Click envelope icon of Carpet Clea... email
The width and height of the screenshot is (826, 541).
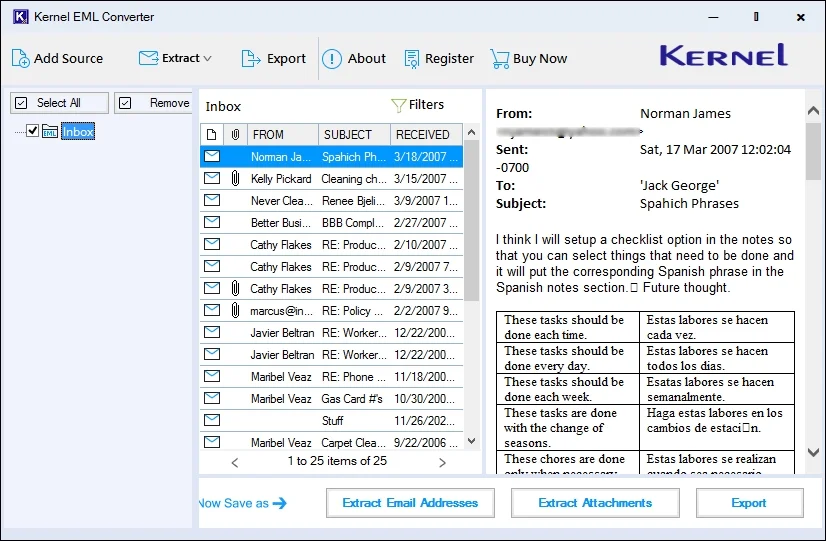click(x=212, y=441)
